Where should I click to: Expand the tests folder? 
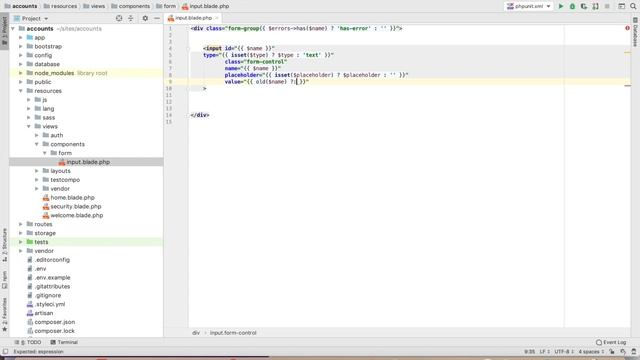point(21,242)
